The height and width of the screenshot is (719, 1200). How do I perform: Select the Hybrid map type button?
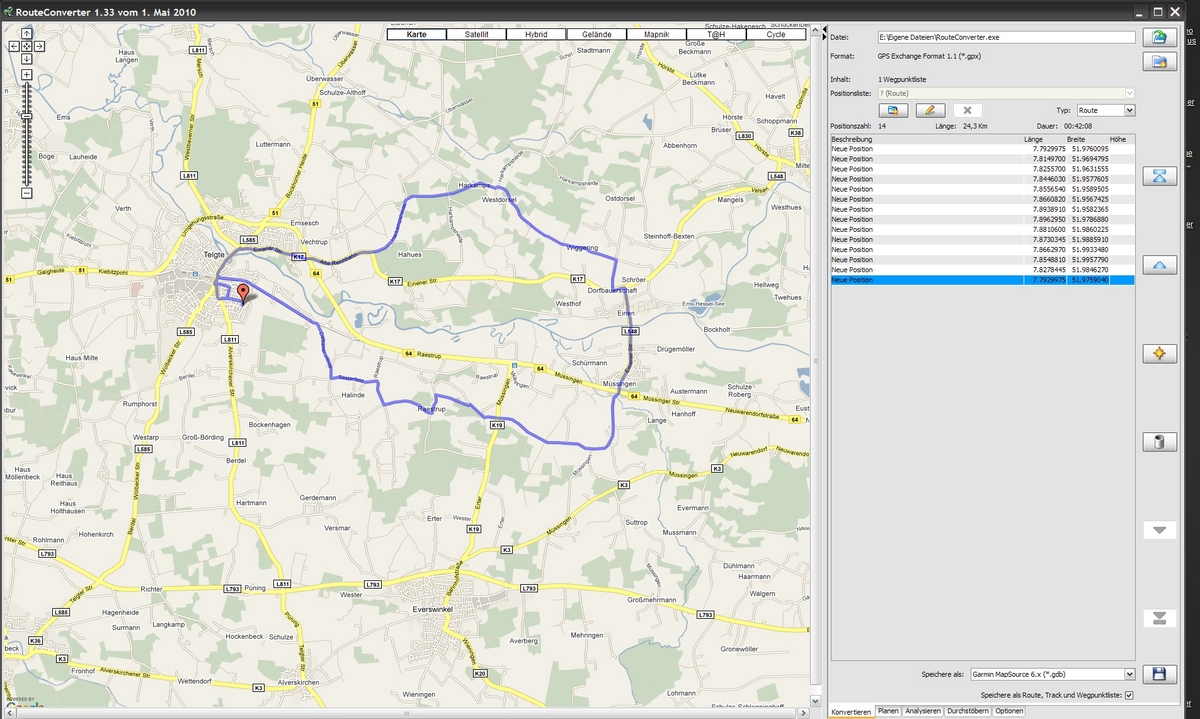click(x=536, y=34)
